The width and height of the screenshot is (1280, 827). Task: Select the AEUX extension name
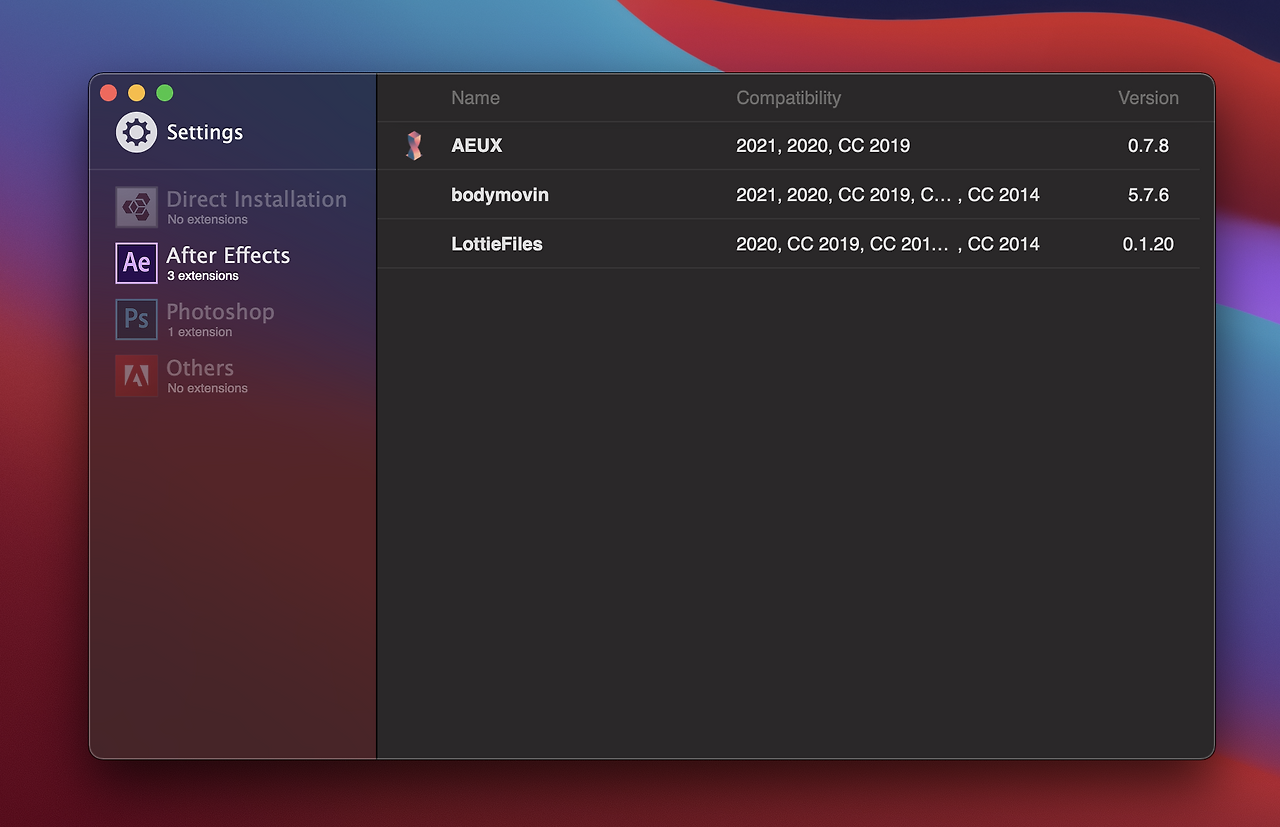(477, 145)
